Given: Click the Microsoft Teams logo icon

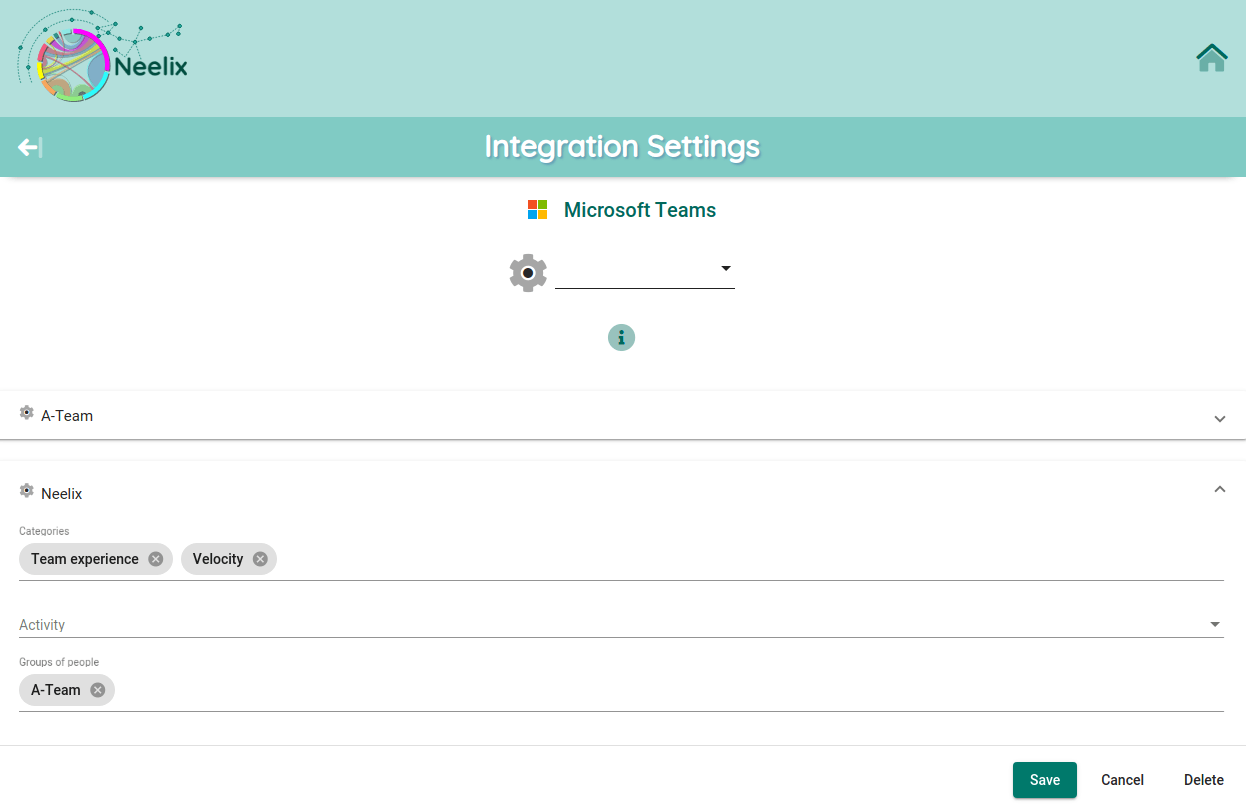Looking at the screenshot, I should [x=538, y=210].
